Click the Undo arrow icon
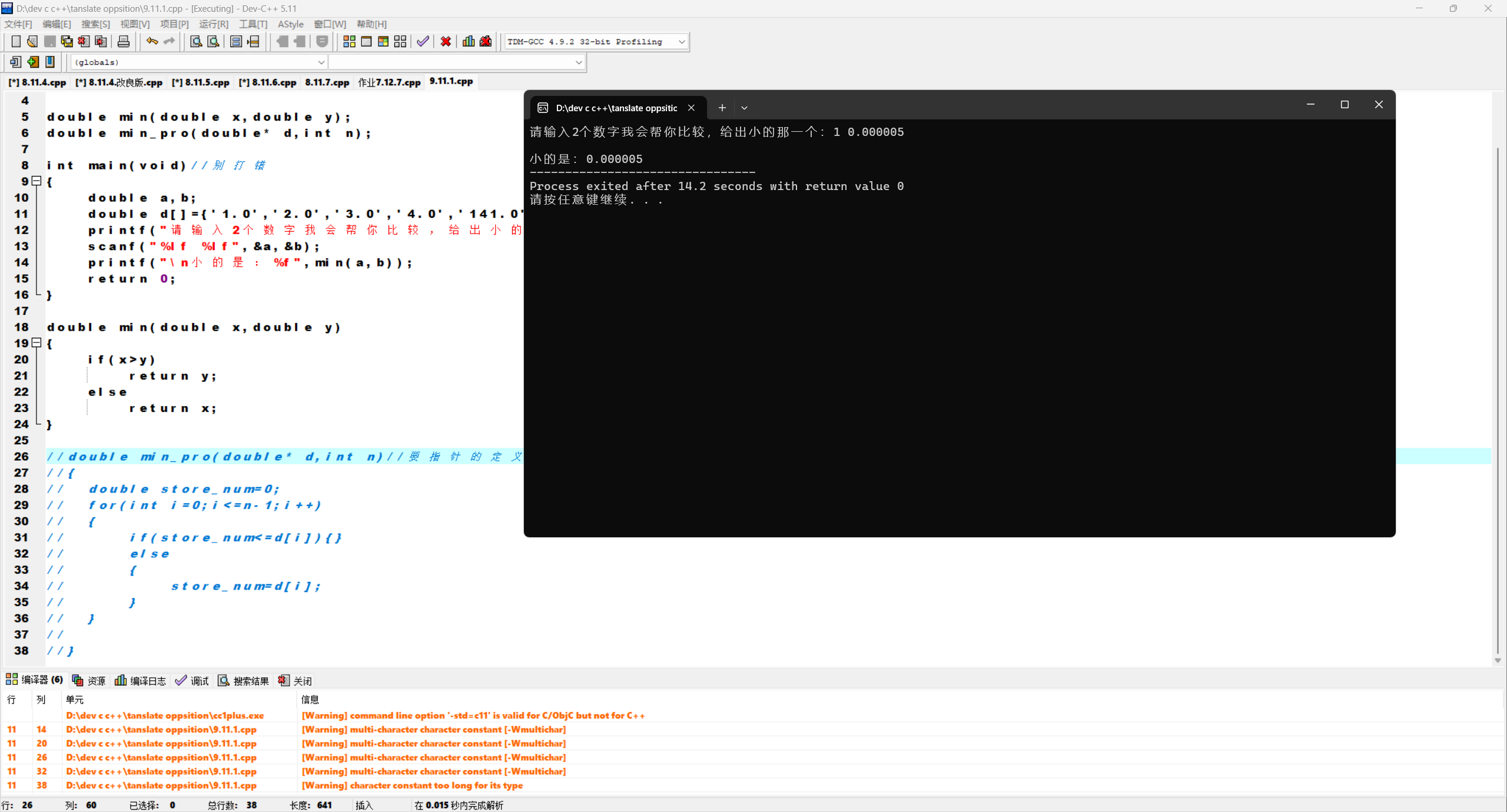Image resolution: width=1507 pixels, height=812 pixels. (152, 41)
